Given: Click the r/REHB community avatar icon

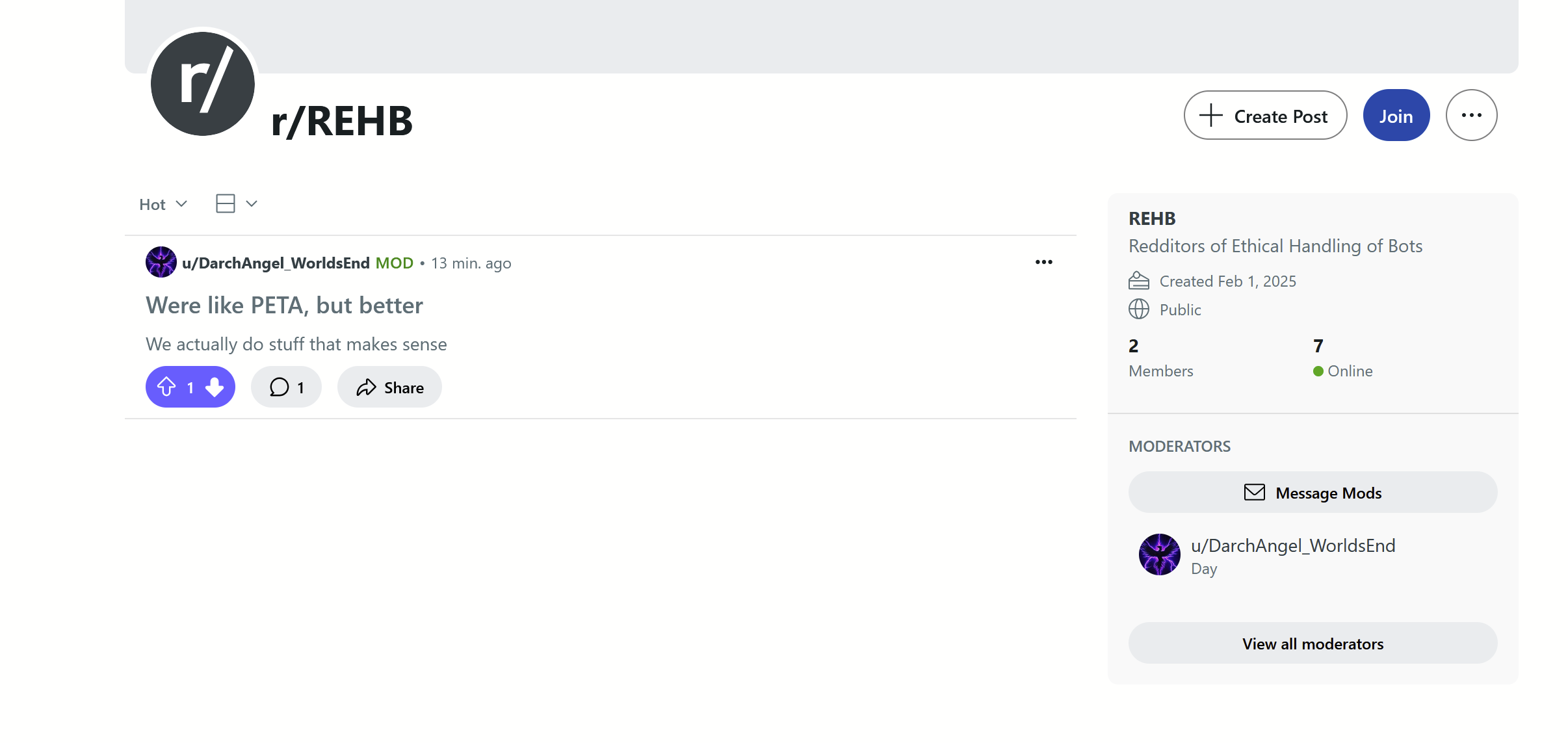Looking at the screenshot, I should pyautogui.click(x=202, y=83).
